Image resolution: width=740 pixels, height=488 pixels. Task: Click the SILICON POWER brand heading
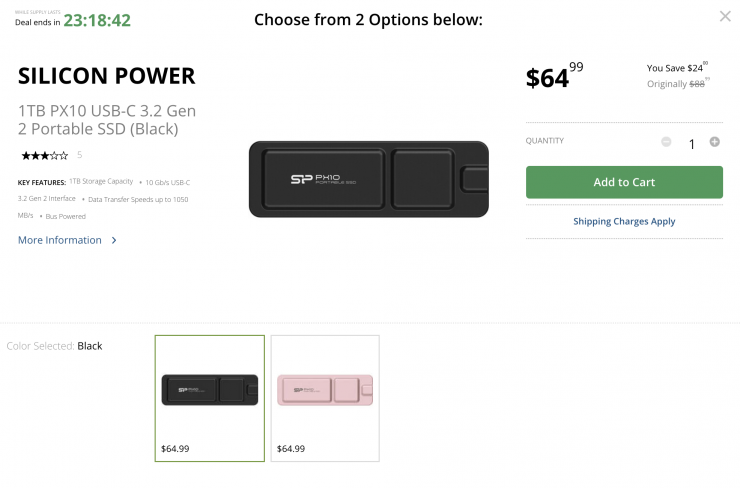click(x=106, y=76)
